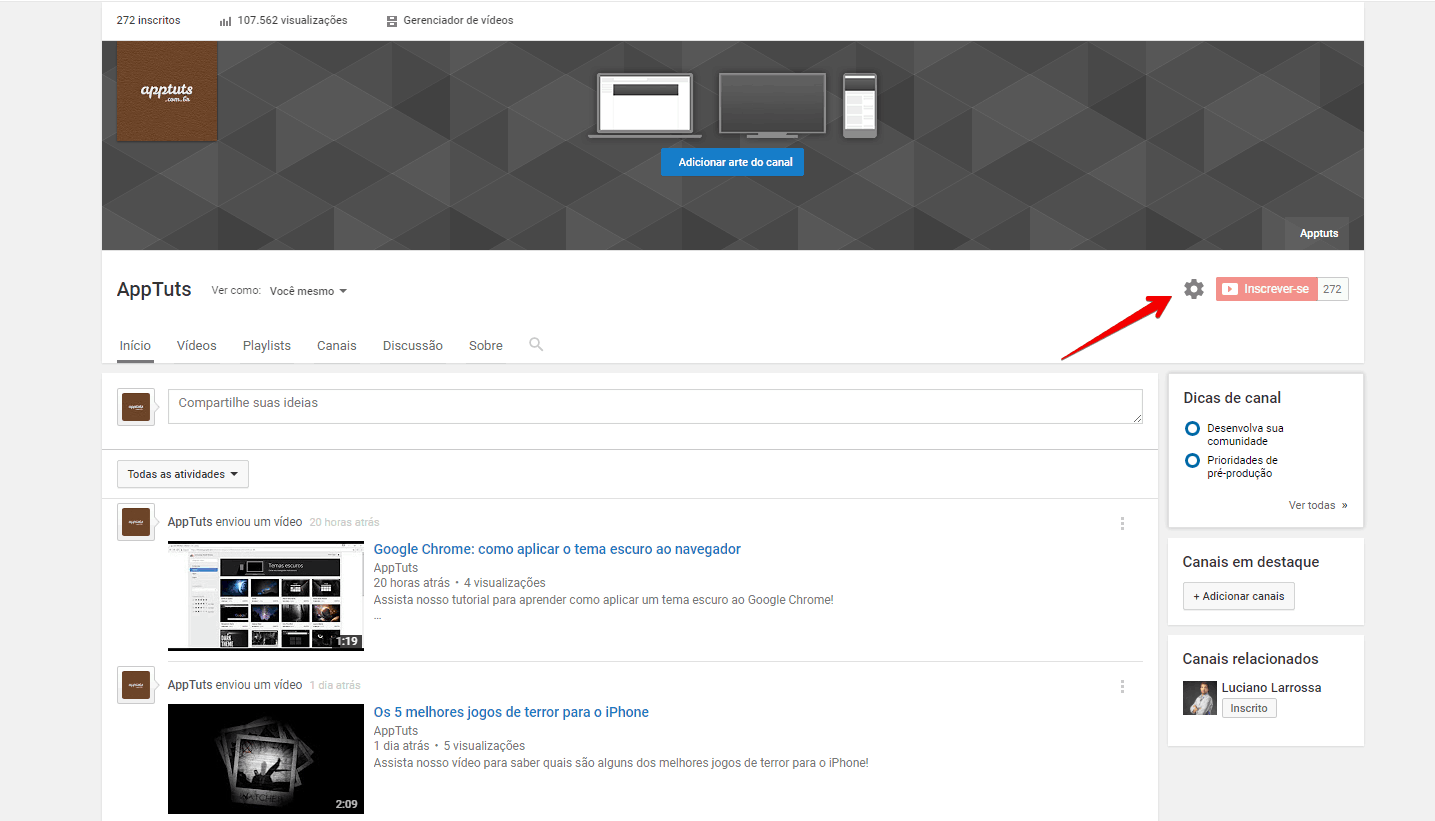
Task: Click the 20 horas atrás timestamp in post header
Action: tap(344, 522)
